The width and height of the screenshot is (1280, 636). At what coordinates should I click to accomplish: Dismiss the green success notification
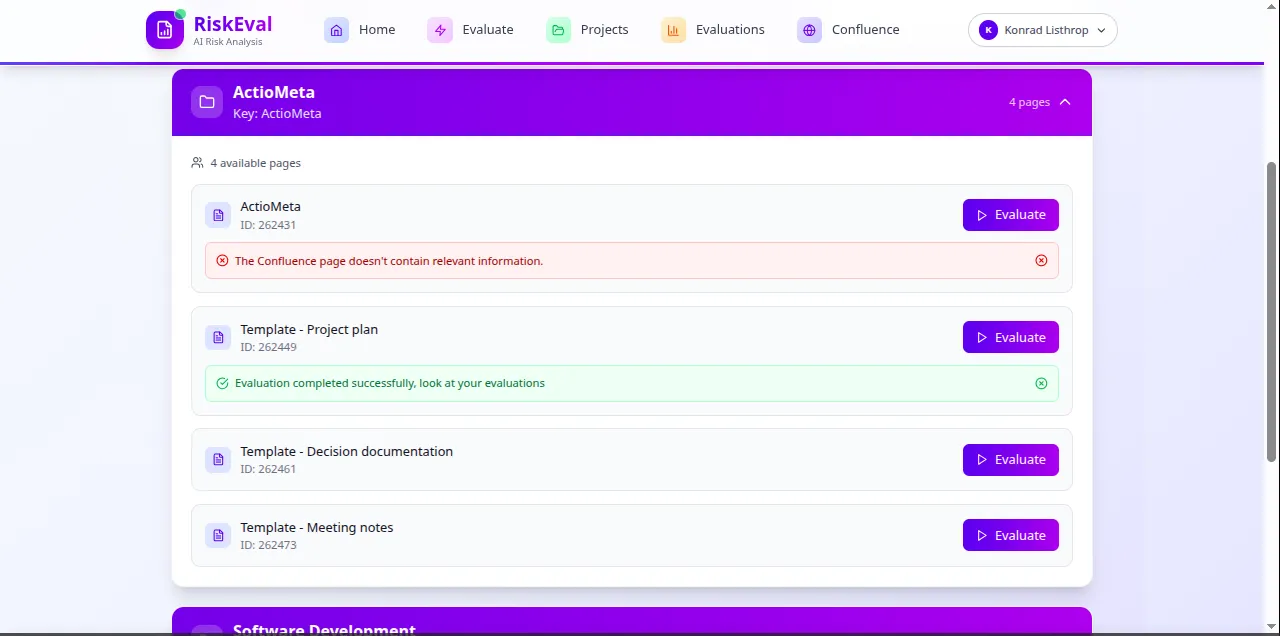tap(1041, 384)
